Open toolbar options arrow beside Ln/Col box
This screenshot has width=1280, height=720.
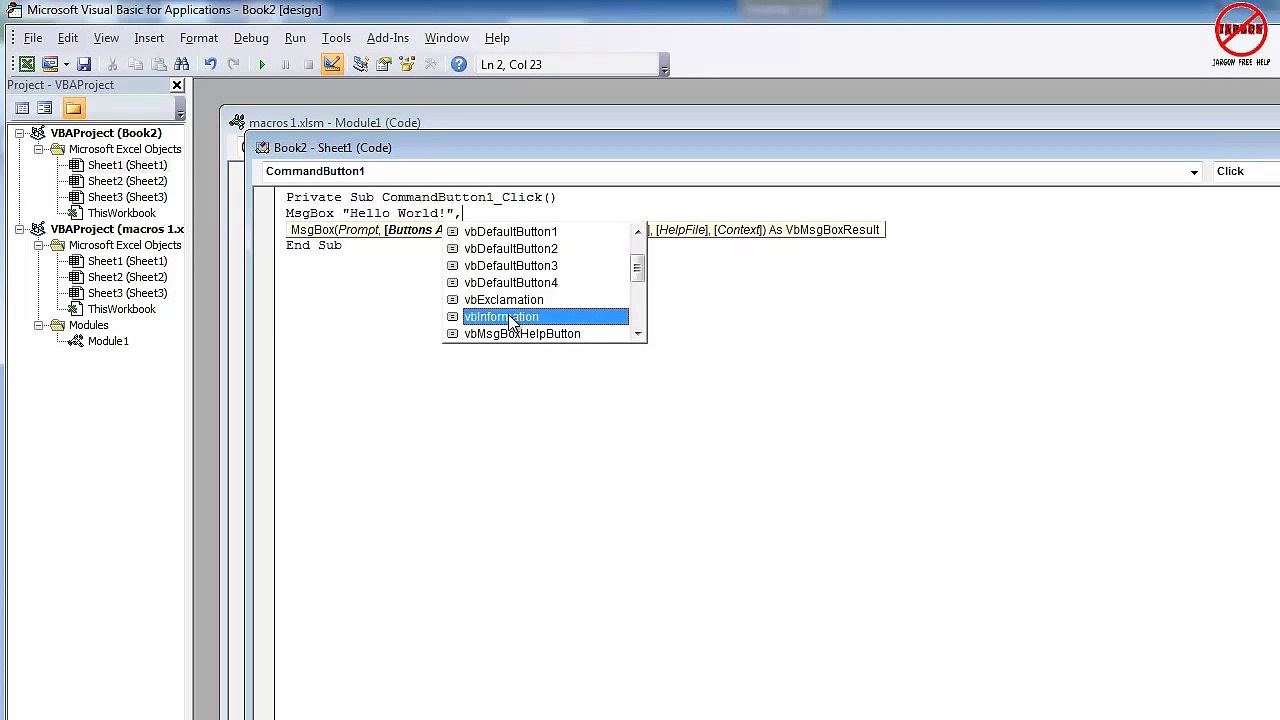(x=664, y=66)
